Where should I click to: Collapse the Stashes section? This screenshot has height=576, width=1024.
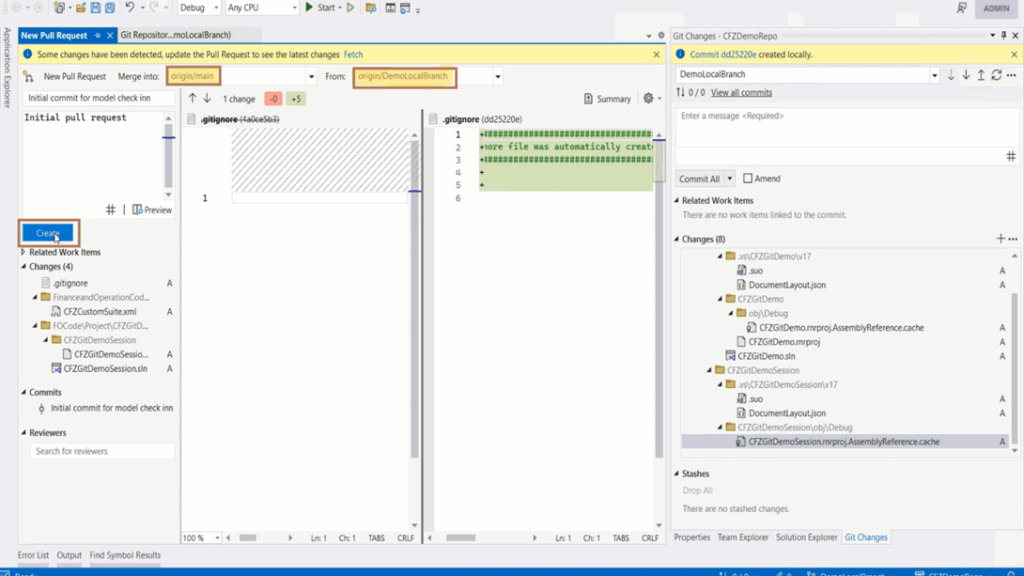click(x=677, y=473)
